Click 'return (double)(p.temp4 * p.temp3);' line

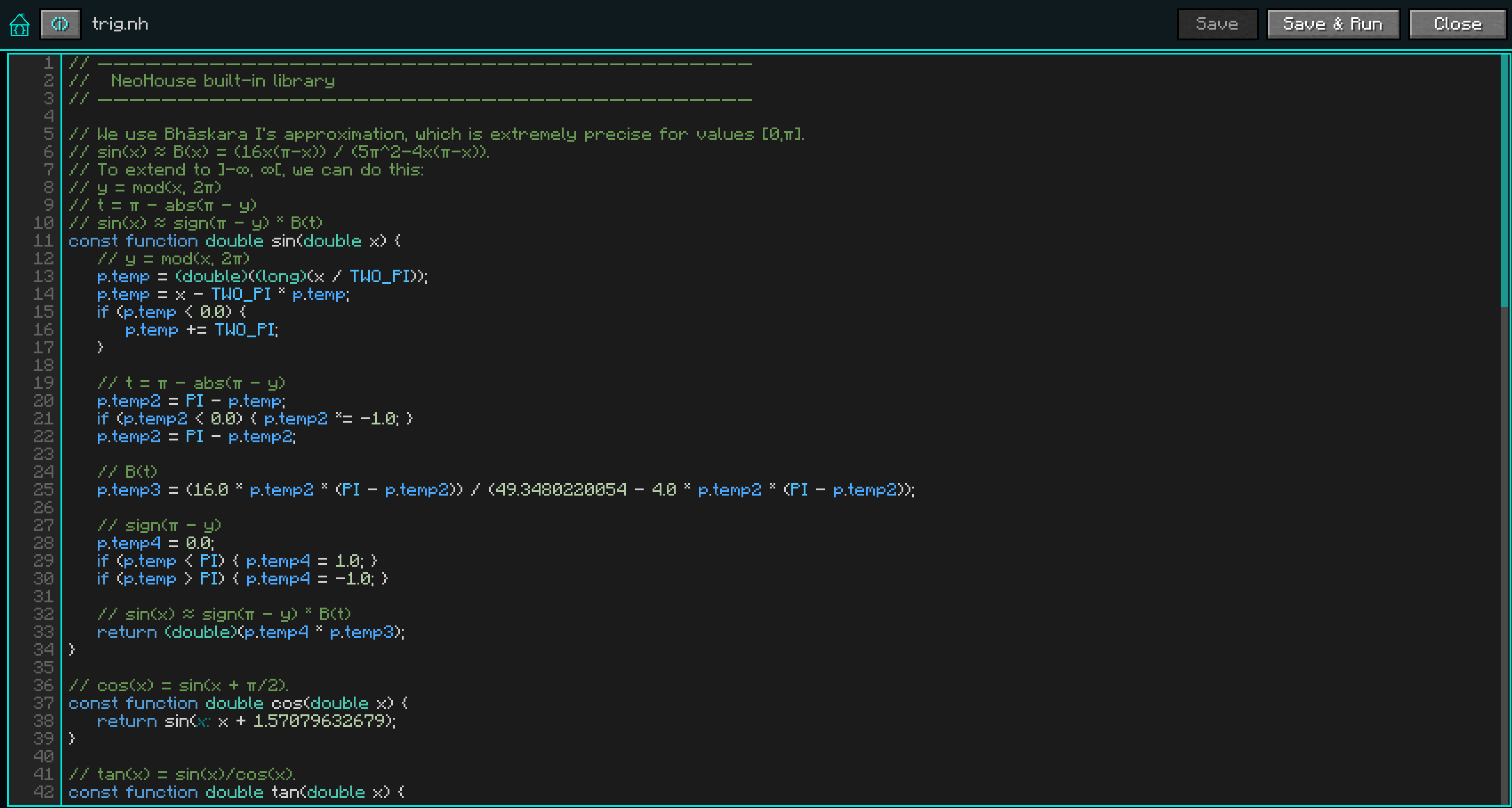tap(251, 632)
